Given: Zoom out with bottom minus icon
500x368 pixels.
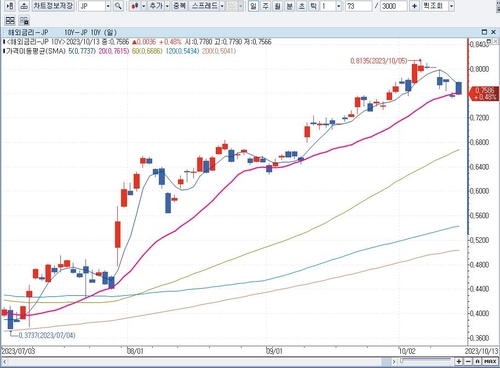Looking at the screenshot, I should pyautogui.click(x=468, y=361).
